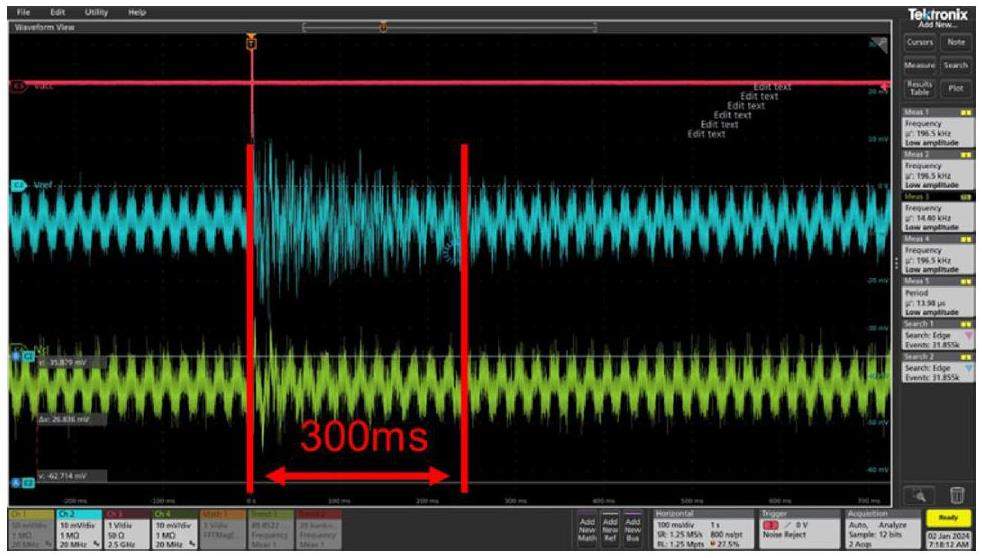Click the trash can delete icon
Screen dimensions: 982x558
(x=956, y=493)
